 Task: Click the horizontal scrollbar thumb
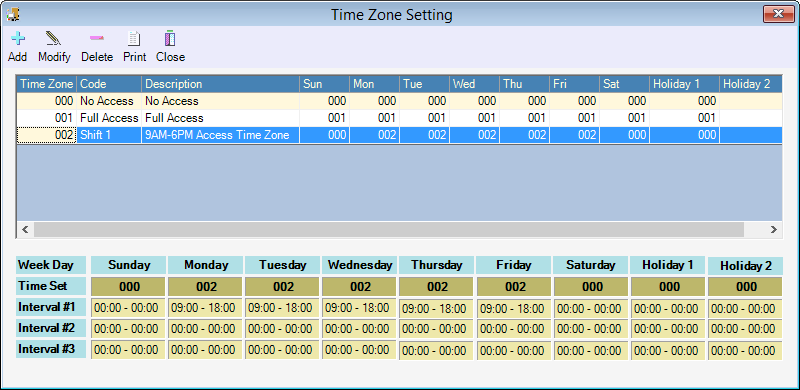(389, 230)
